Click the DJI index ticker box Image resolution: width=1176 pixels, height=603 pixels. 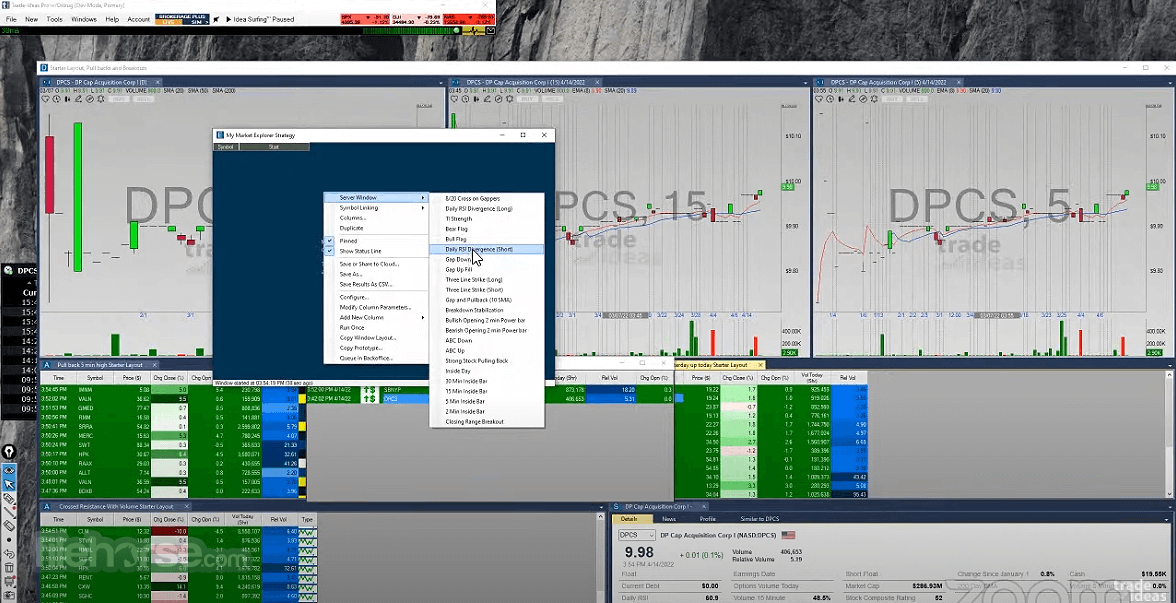[x=416, y=19]
